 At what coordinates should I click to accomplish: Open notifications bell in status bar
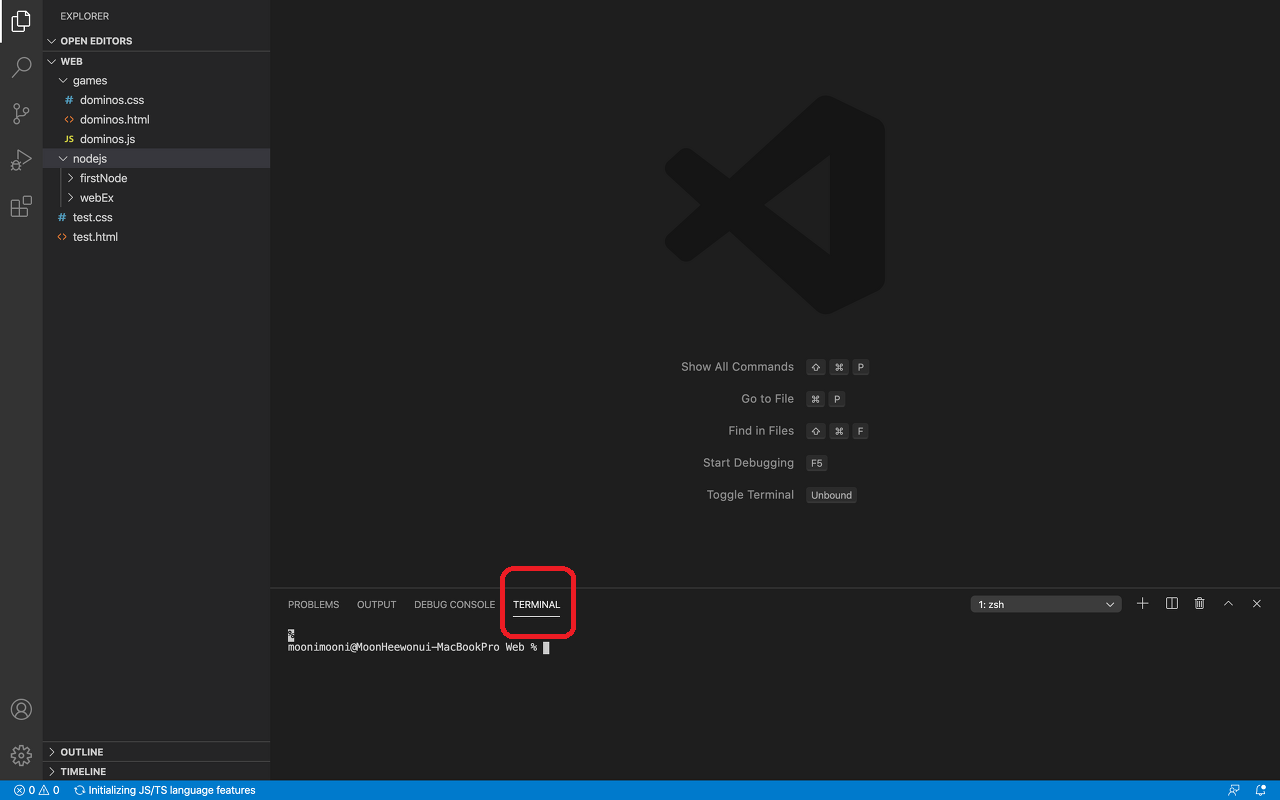coord(1262,790)
